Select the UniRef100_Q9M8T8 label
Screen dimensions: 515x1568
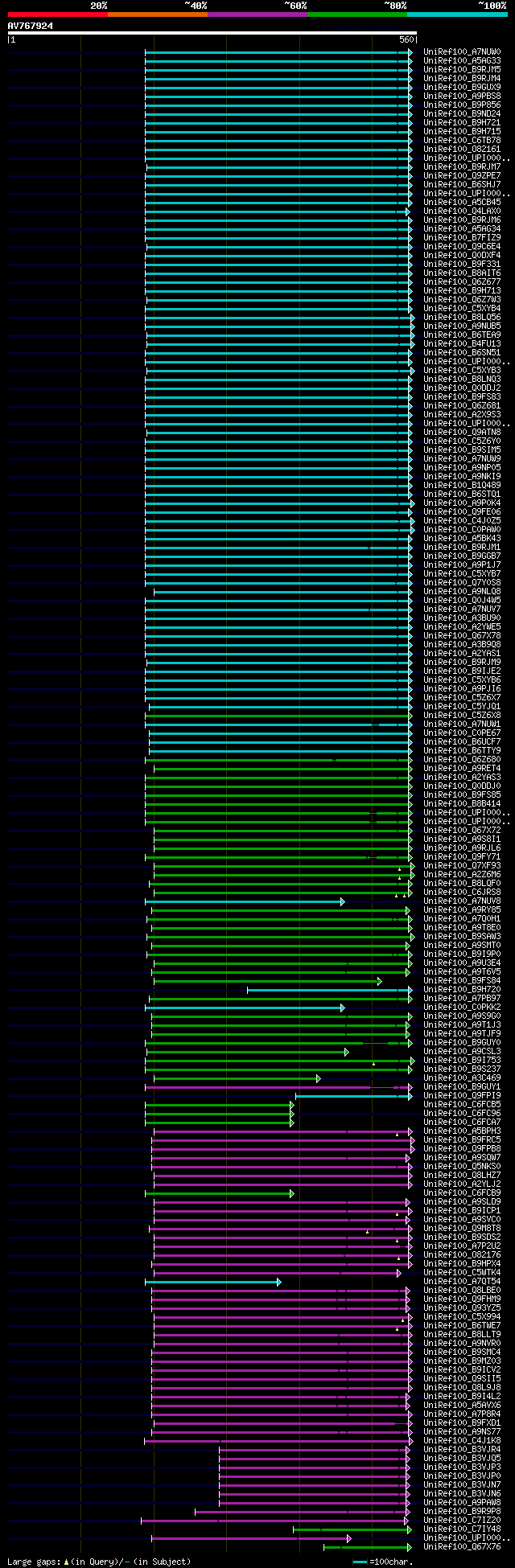pos(462,1228)
